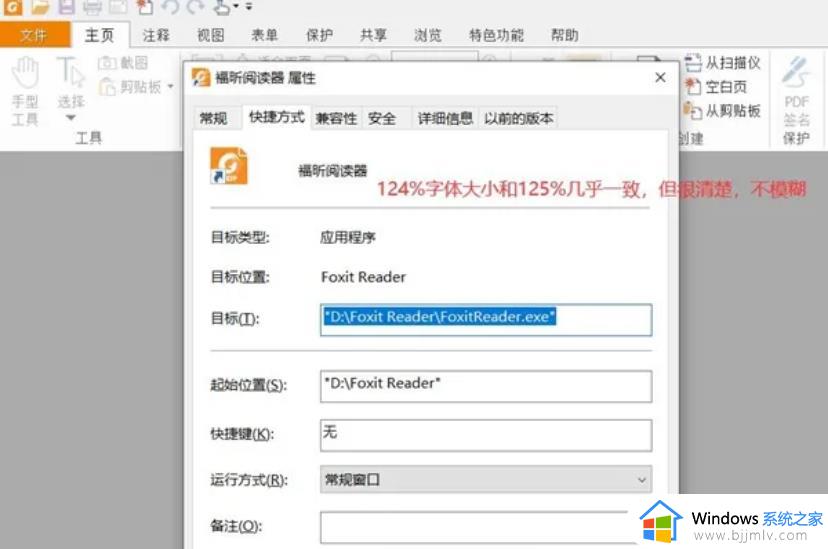This screenshot has width=828, height=549.
Task: Click the save icon in quick access toolbar
Action: pyautogui.click(x=67, y=7)
